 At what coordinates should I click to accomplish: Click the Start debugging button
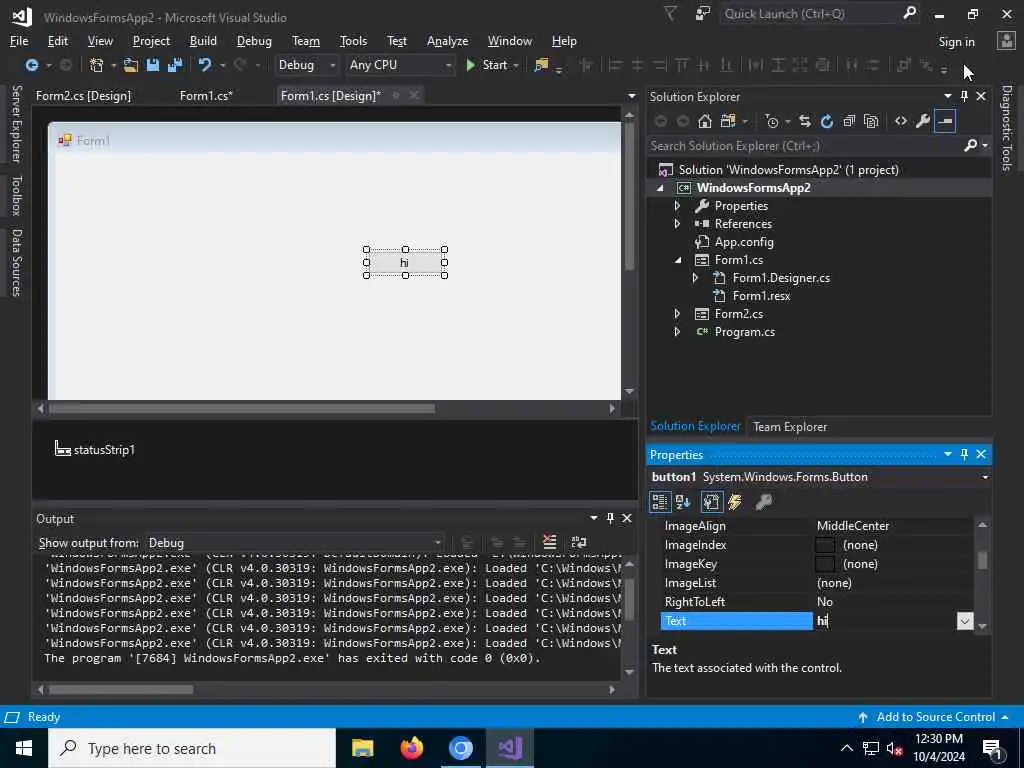(488, 65)
